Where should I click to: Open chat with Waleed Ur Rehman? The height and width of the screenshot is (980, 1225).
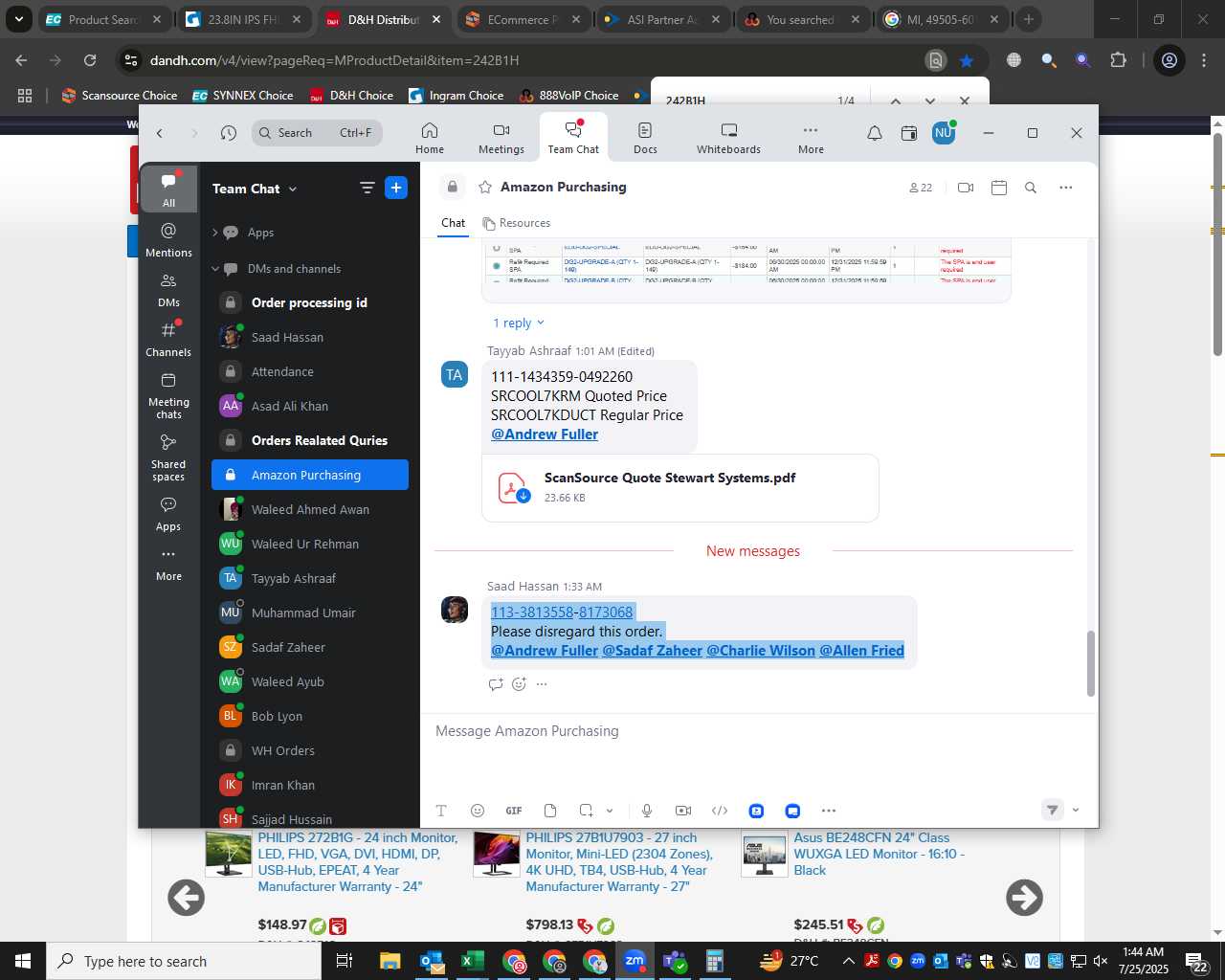point(310,544)
